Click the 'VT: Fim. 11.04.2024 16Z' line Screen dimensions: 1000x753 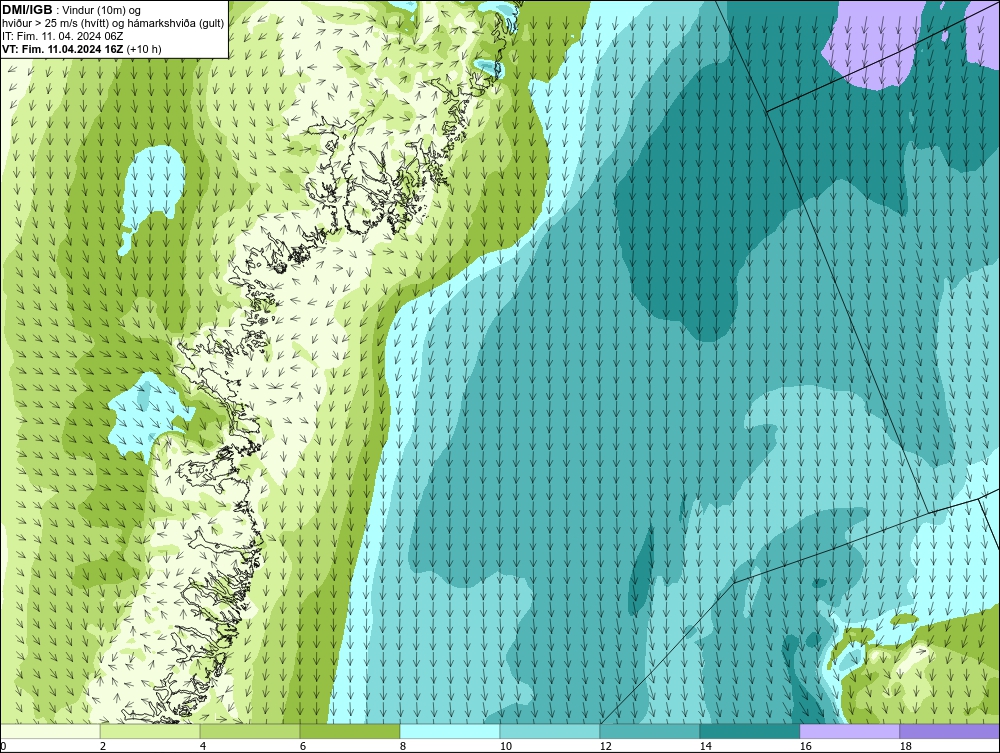click(x=82, y=49)
